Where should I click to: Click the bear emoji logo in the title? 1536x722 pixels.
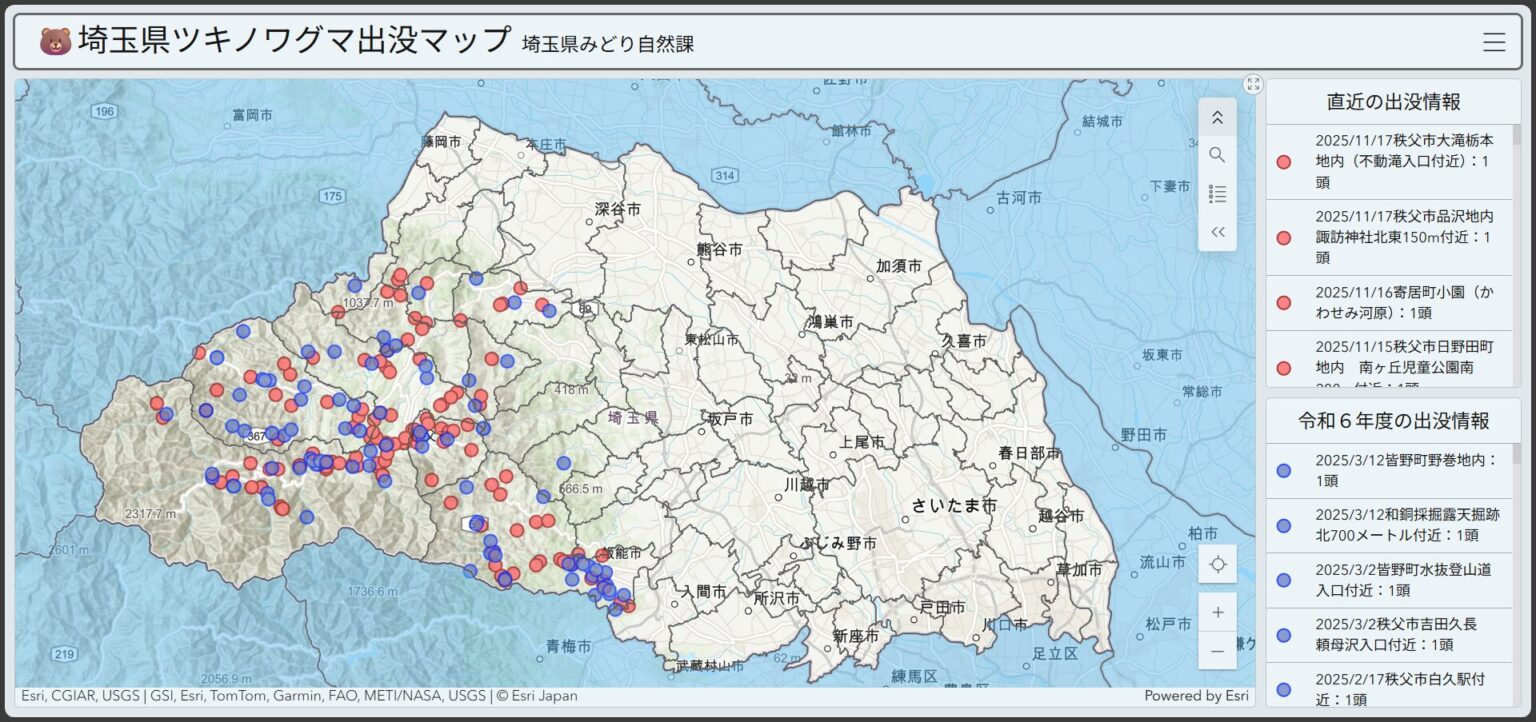click(55, 42)
